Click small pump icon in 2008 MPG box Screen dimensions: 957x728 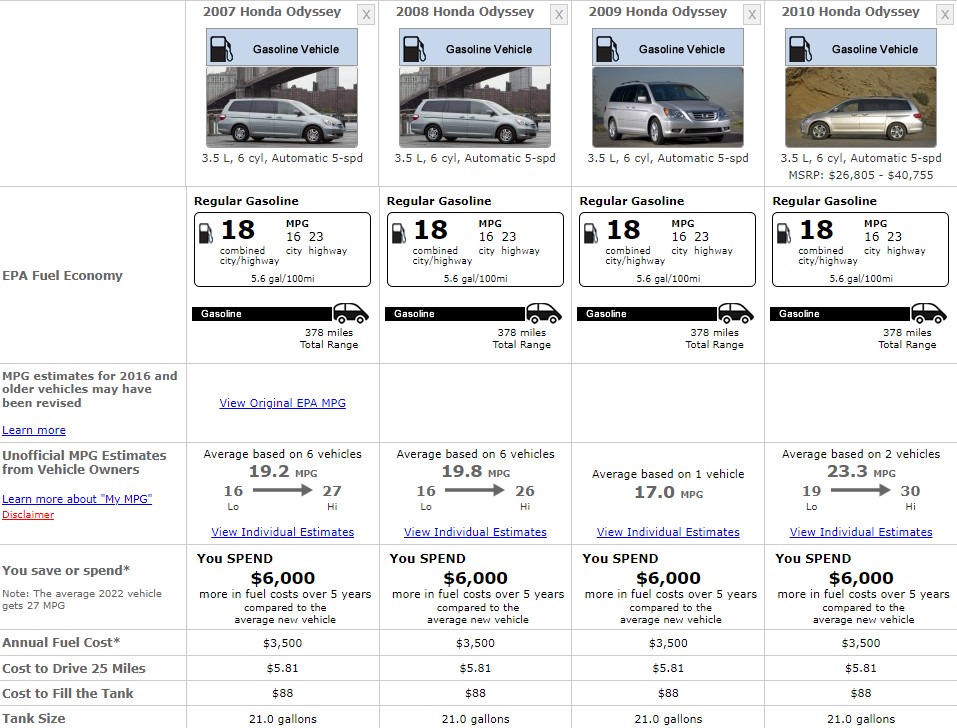pos(399,233)
